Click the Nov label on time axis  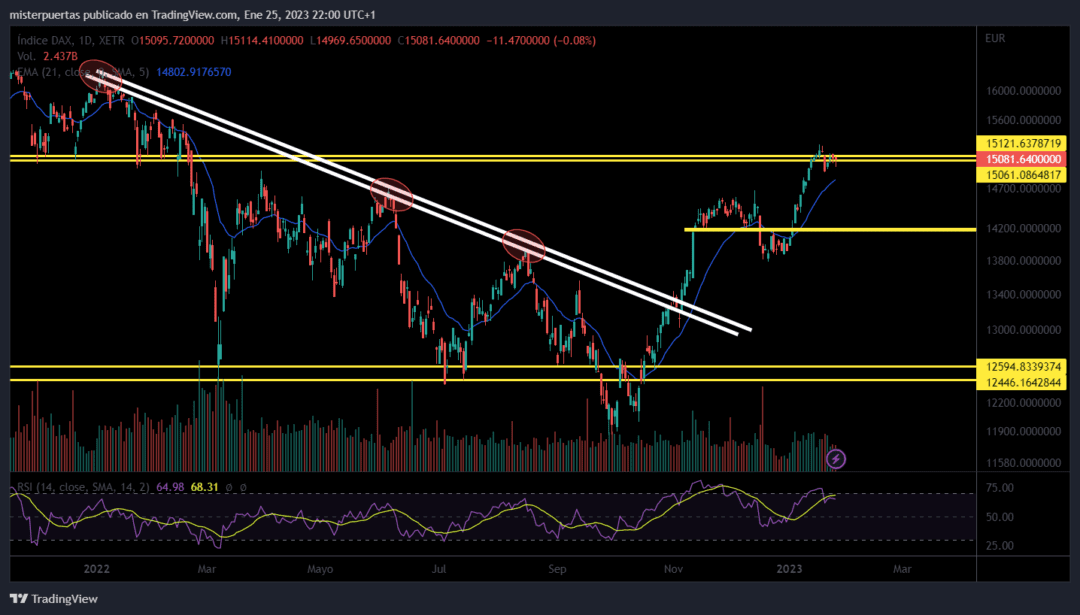(x=671, y=568)
